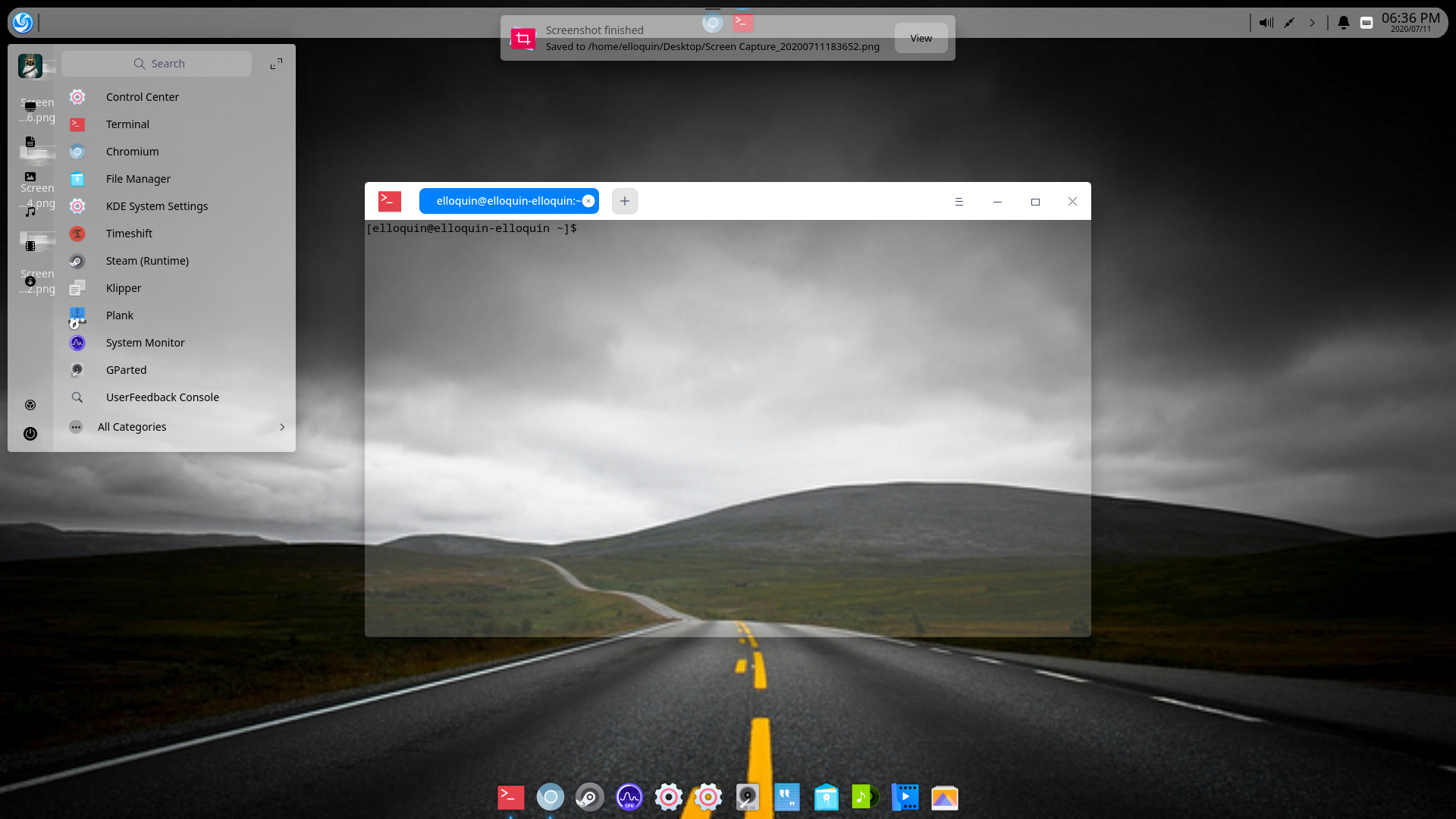This screenshot has height=819, width=1456.
Task: Launch Plank dock manager
Action: pos(120,315)
